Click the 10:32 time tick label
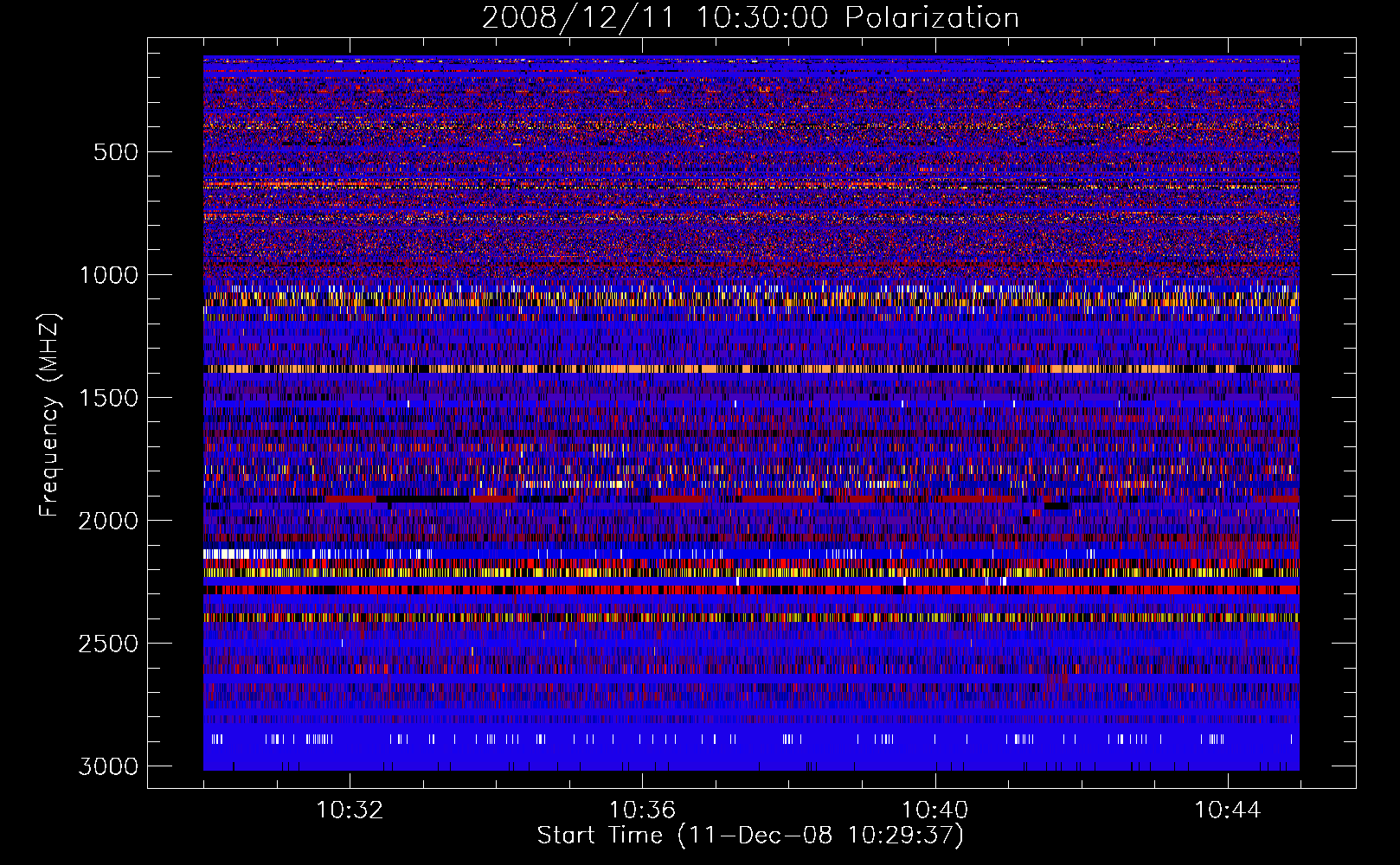1400x865 pixels. click(x=350, y=811)
